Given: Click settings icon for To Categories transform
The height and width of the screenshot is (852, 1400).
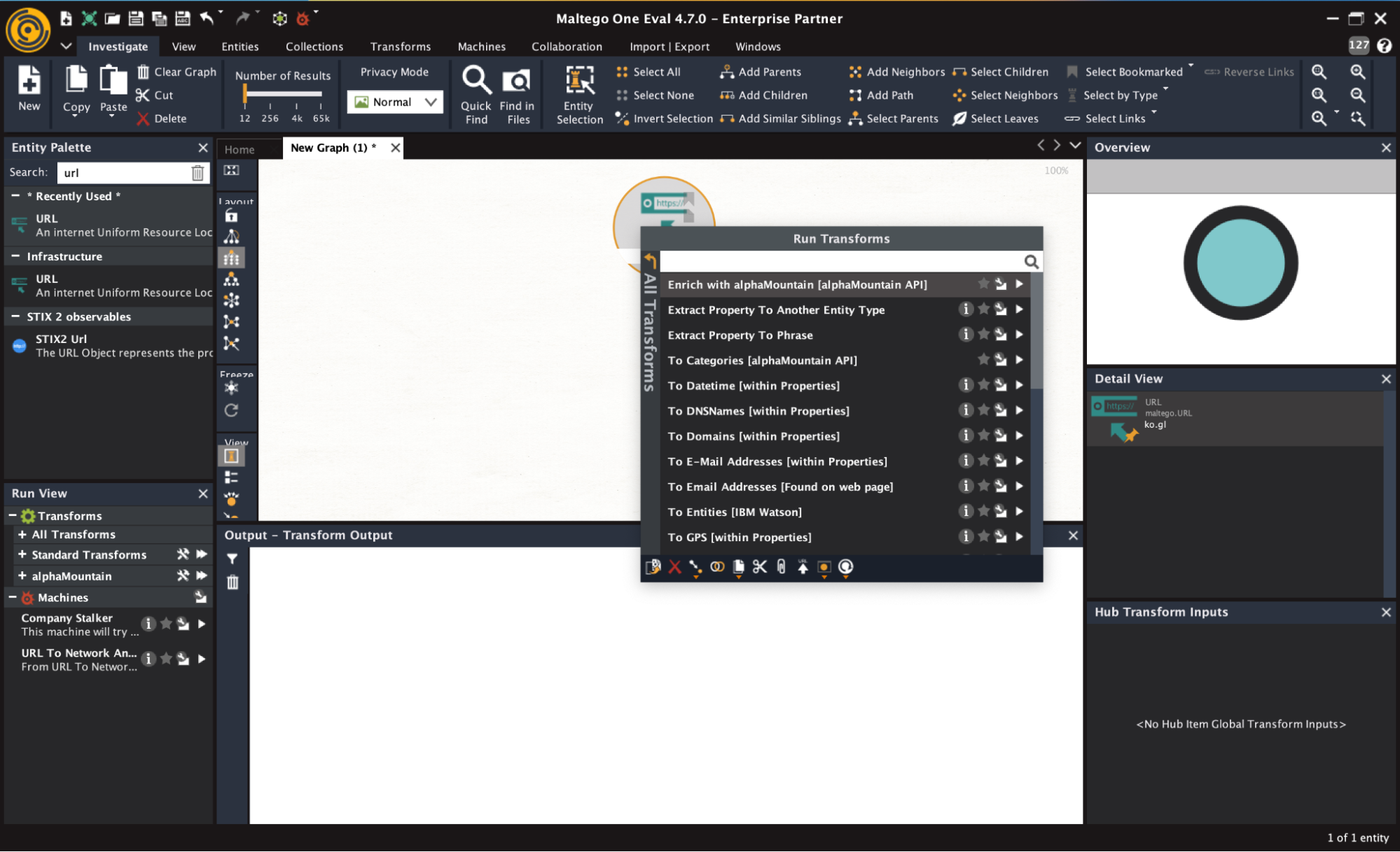Looking at the screenshot, I should tap(1001, 361).
